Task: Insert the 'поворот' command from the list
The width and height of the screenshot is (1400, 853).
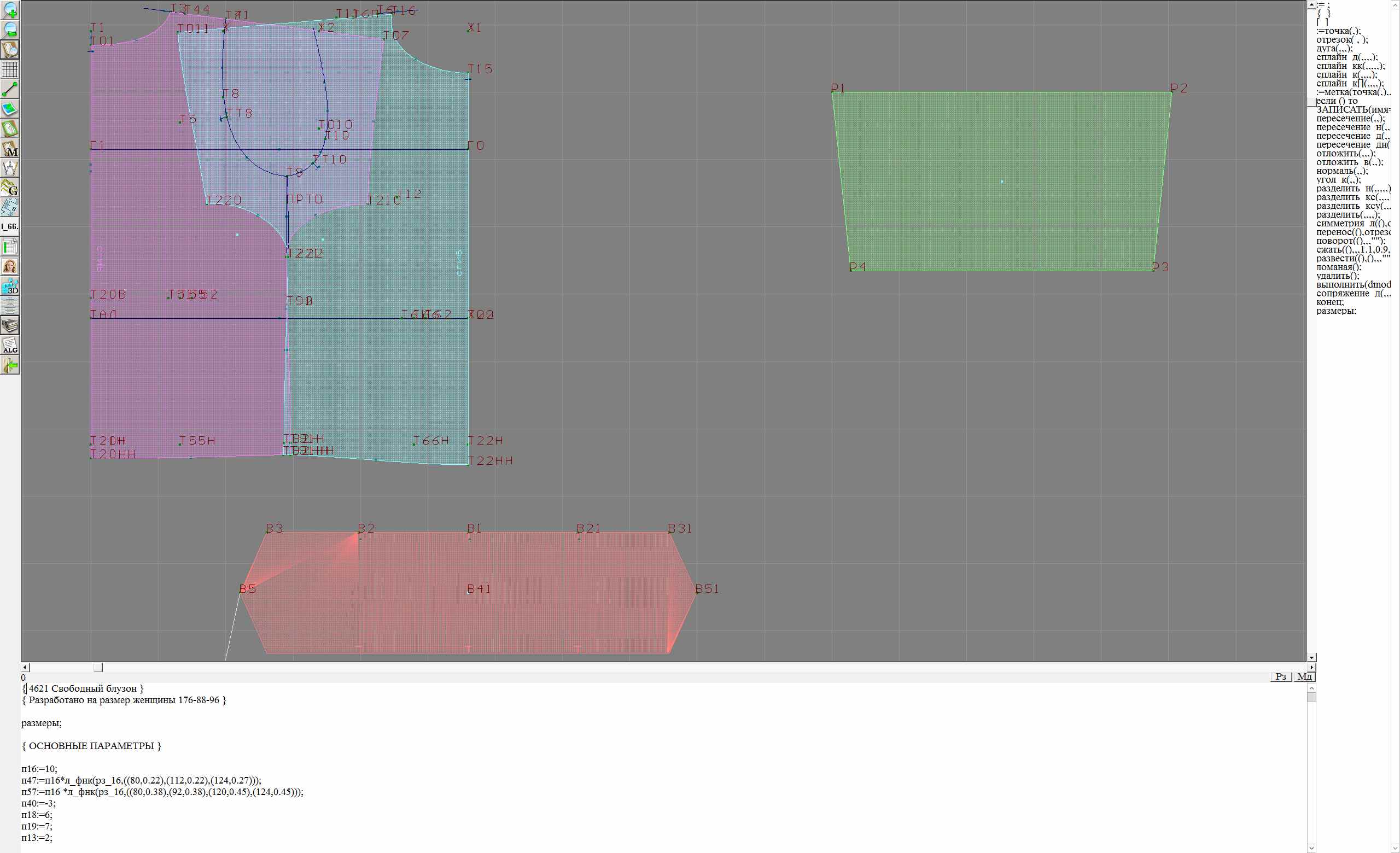Action: (x=1350, y=241)
